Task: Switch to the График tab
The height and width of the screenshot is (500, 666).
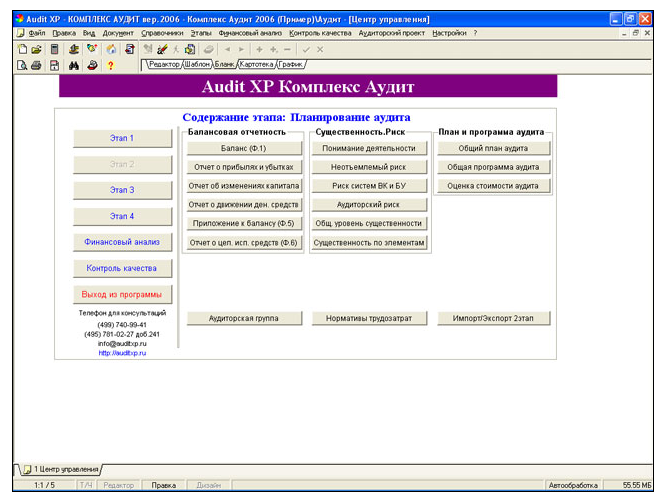Action: 291,64
